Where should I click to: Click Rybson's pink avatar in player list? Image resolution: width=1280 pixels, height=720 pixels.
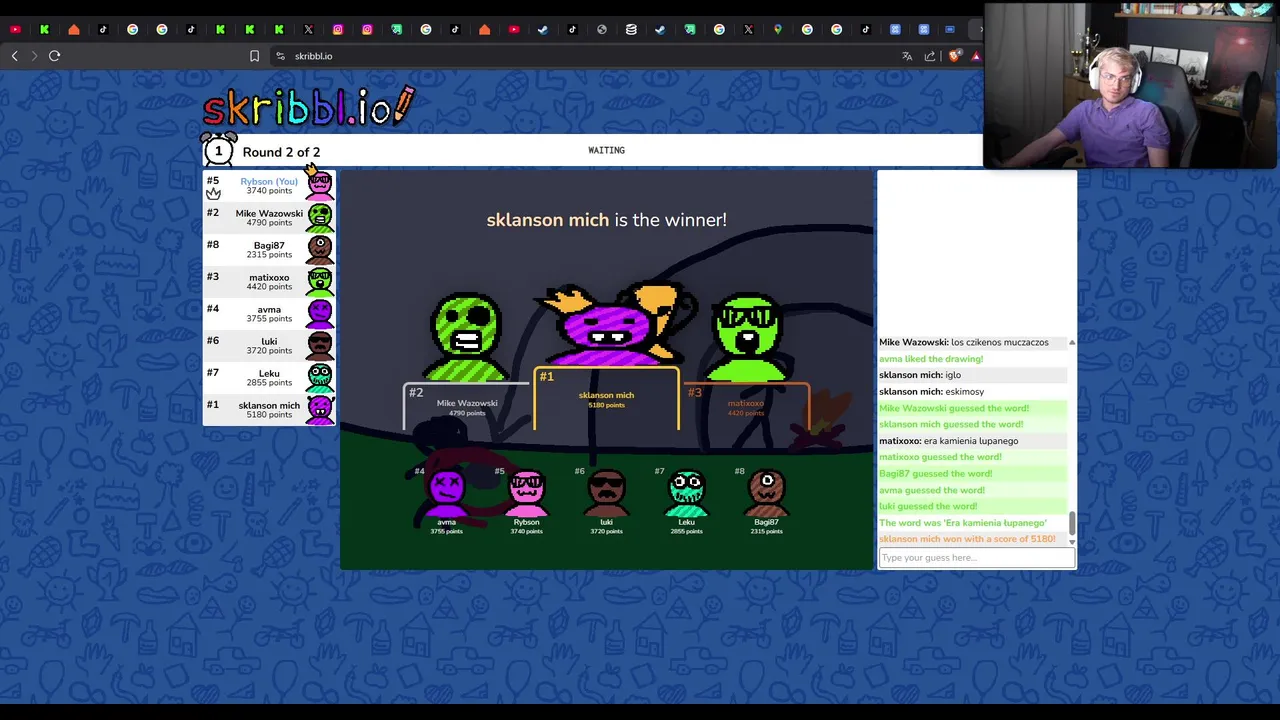click(x=320, y=184)
